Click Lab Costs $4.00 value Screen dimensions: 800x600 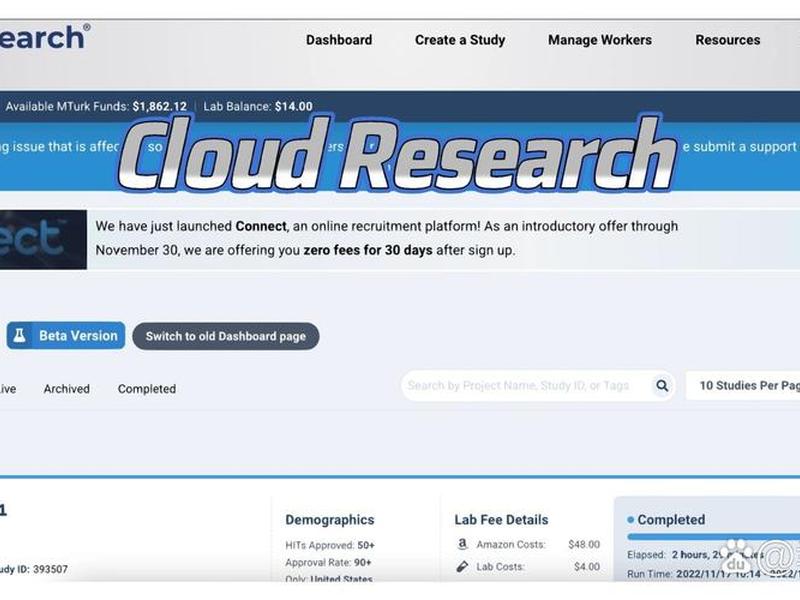coord(587,567)
